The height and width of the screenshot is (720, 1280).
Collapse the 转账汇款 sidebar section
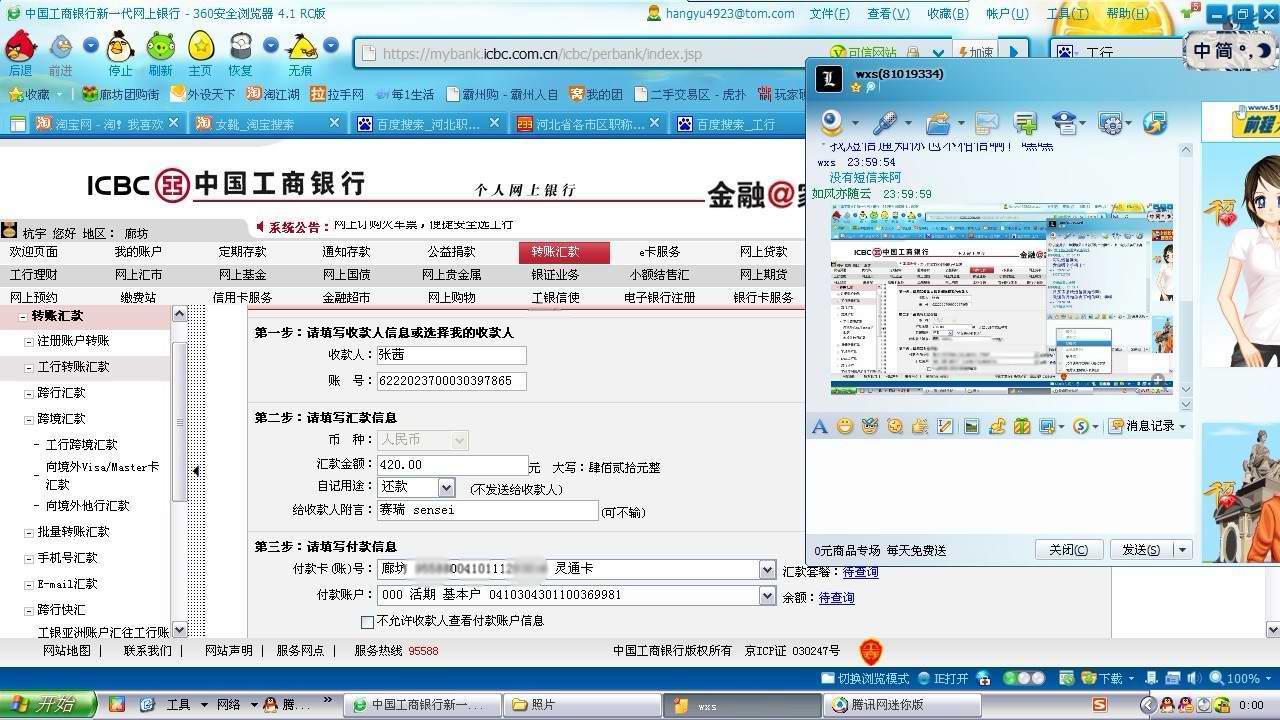23,316
